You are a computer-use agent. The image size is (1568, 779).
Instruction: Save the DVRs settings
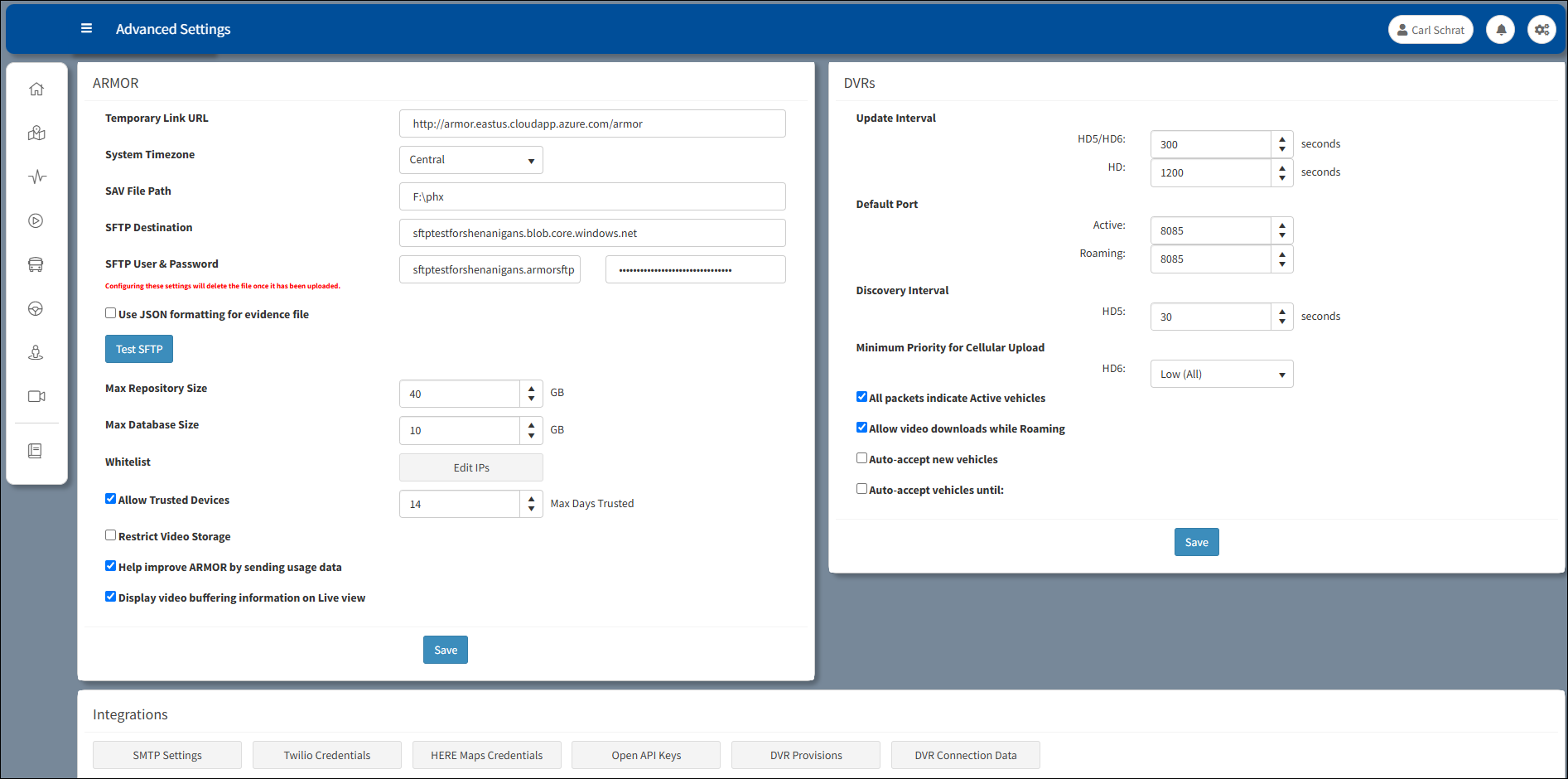click(x=1197, y=542)
